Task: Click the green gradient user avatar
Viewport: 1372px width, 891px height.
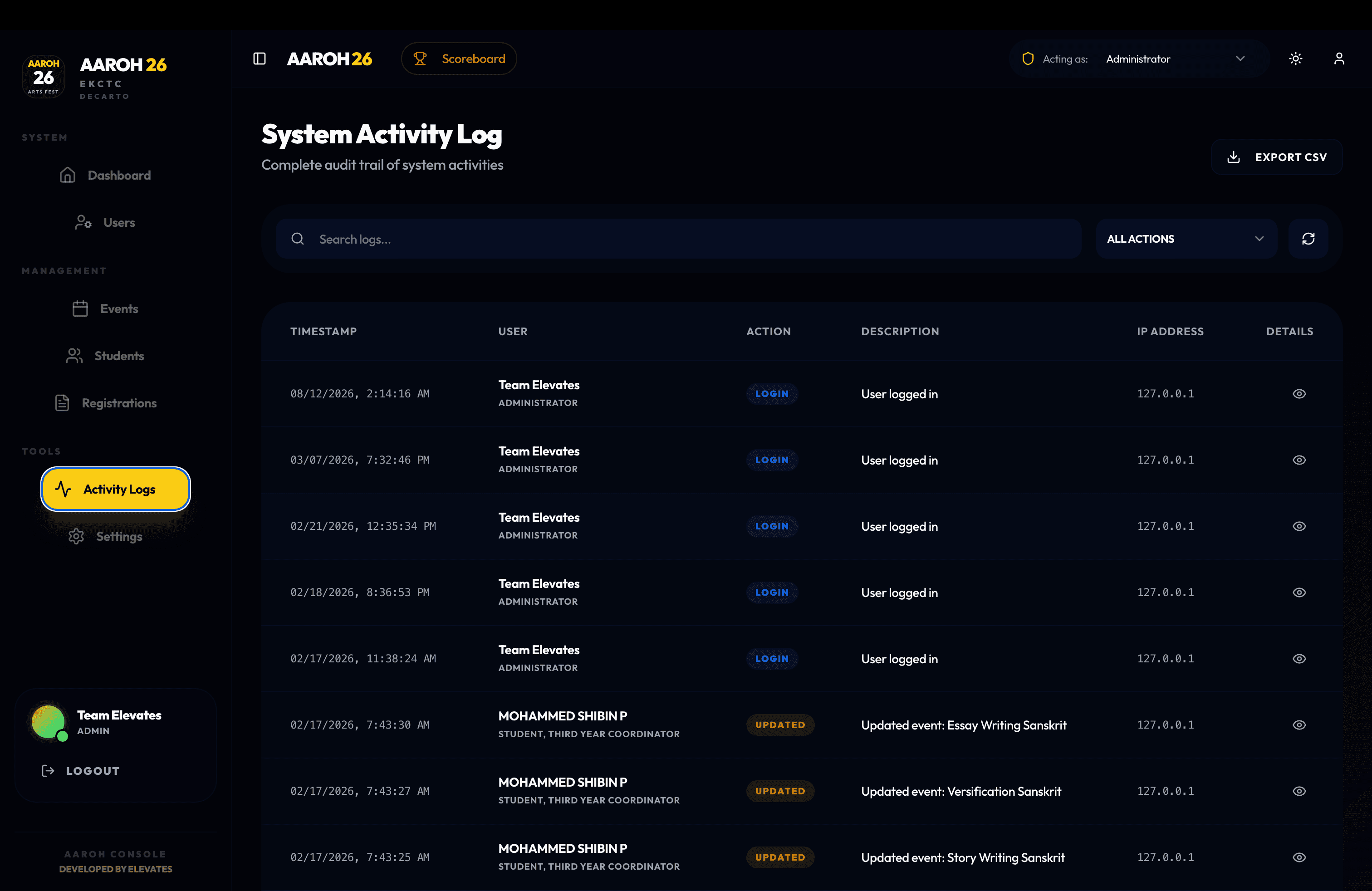Action: pyautogui.click(x=48, y=722)
